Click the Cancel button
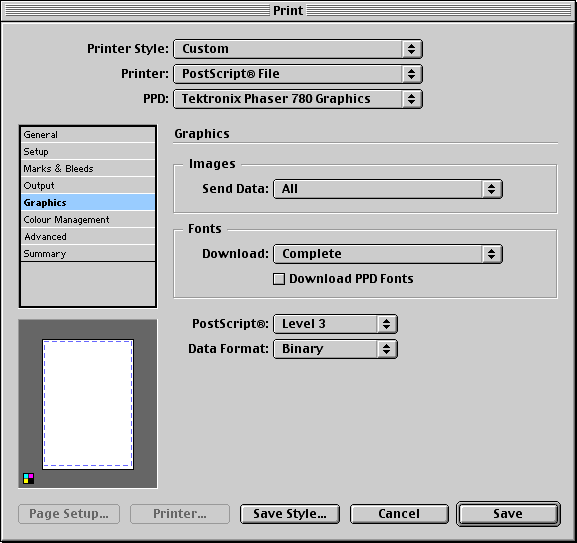The image size is (577, 543). coord(399,514)
